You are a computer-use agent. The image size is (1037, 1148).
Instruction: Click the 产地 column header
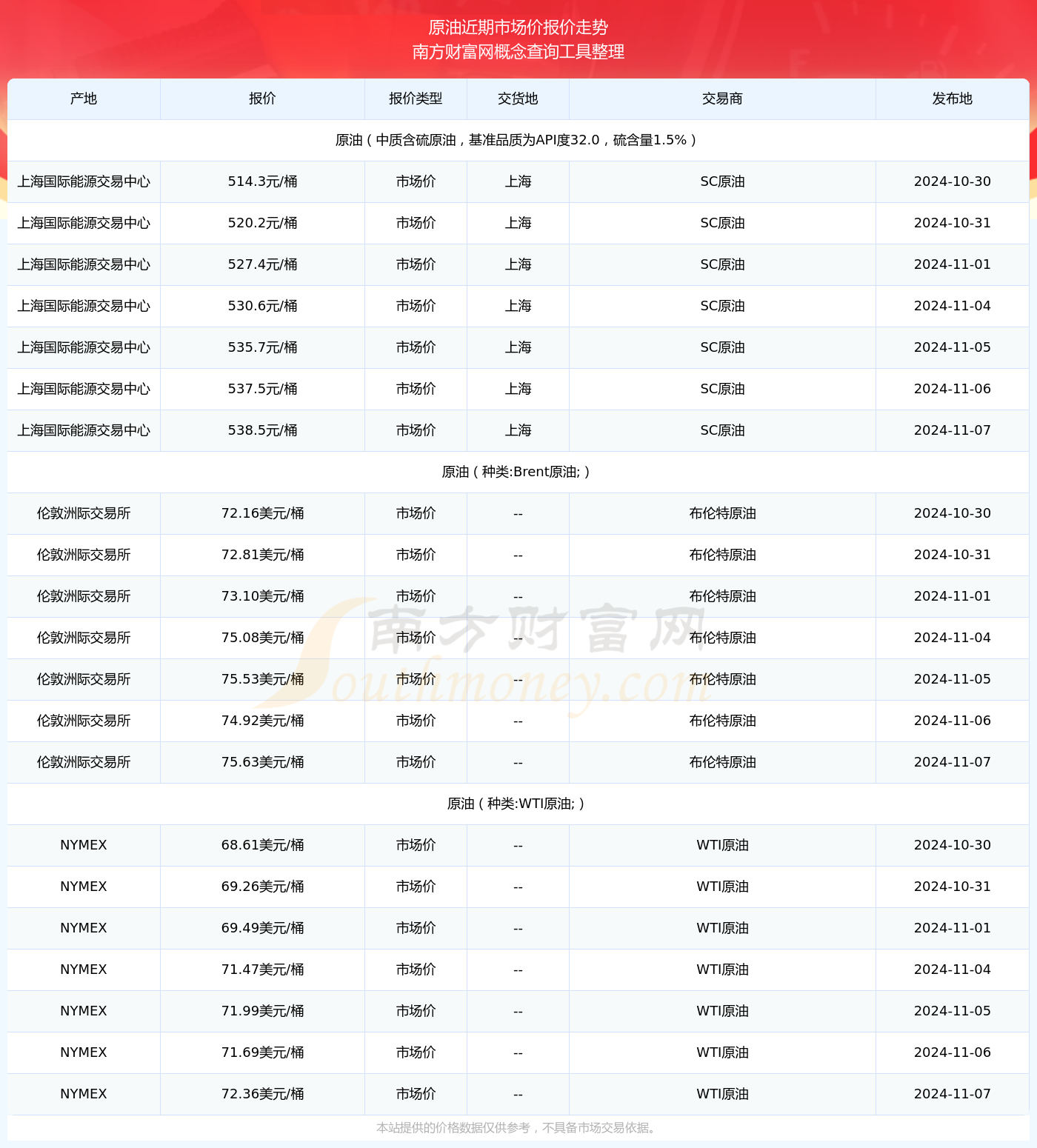84,99
